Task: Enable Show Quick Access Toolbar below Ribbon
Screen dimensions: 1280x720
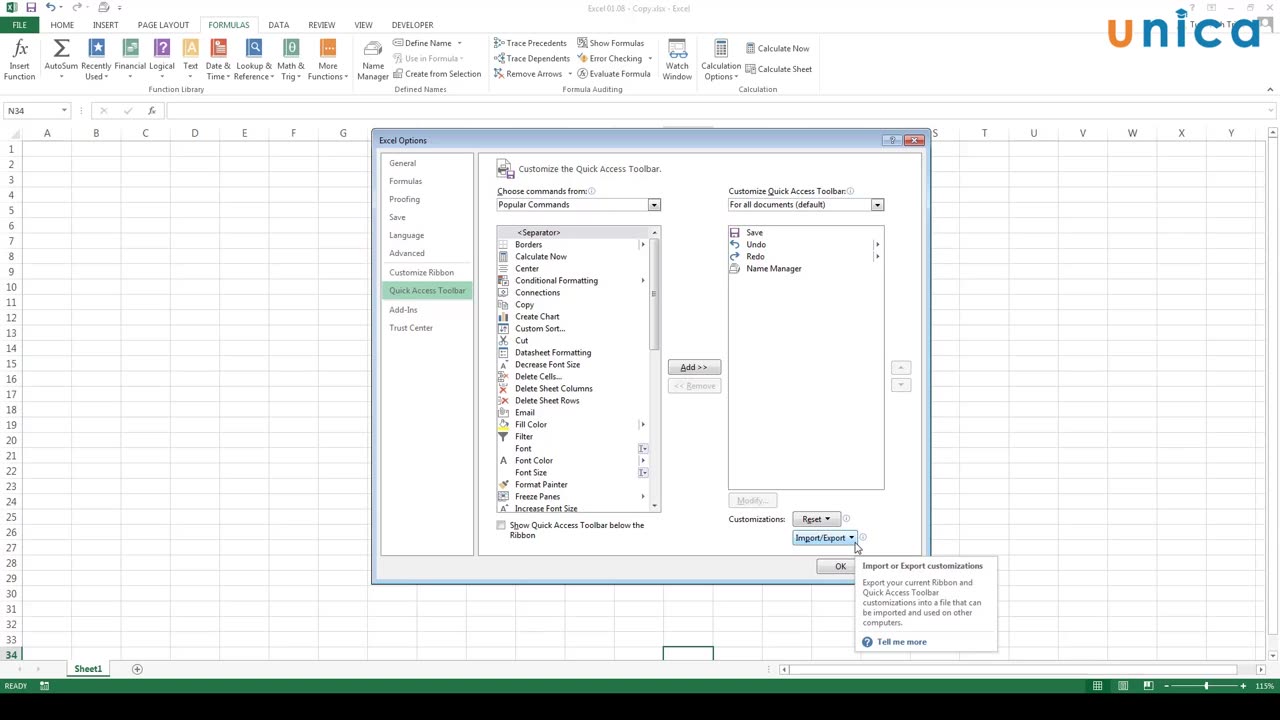Action: pyautogui.click(x=502, y=525)
